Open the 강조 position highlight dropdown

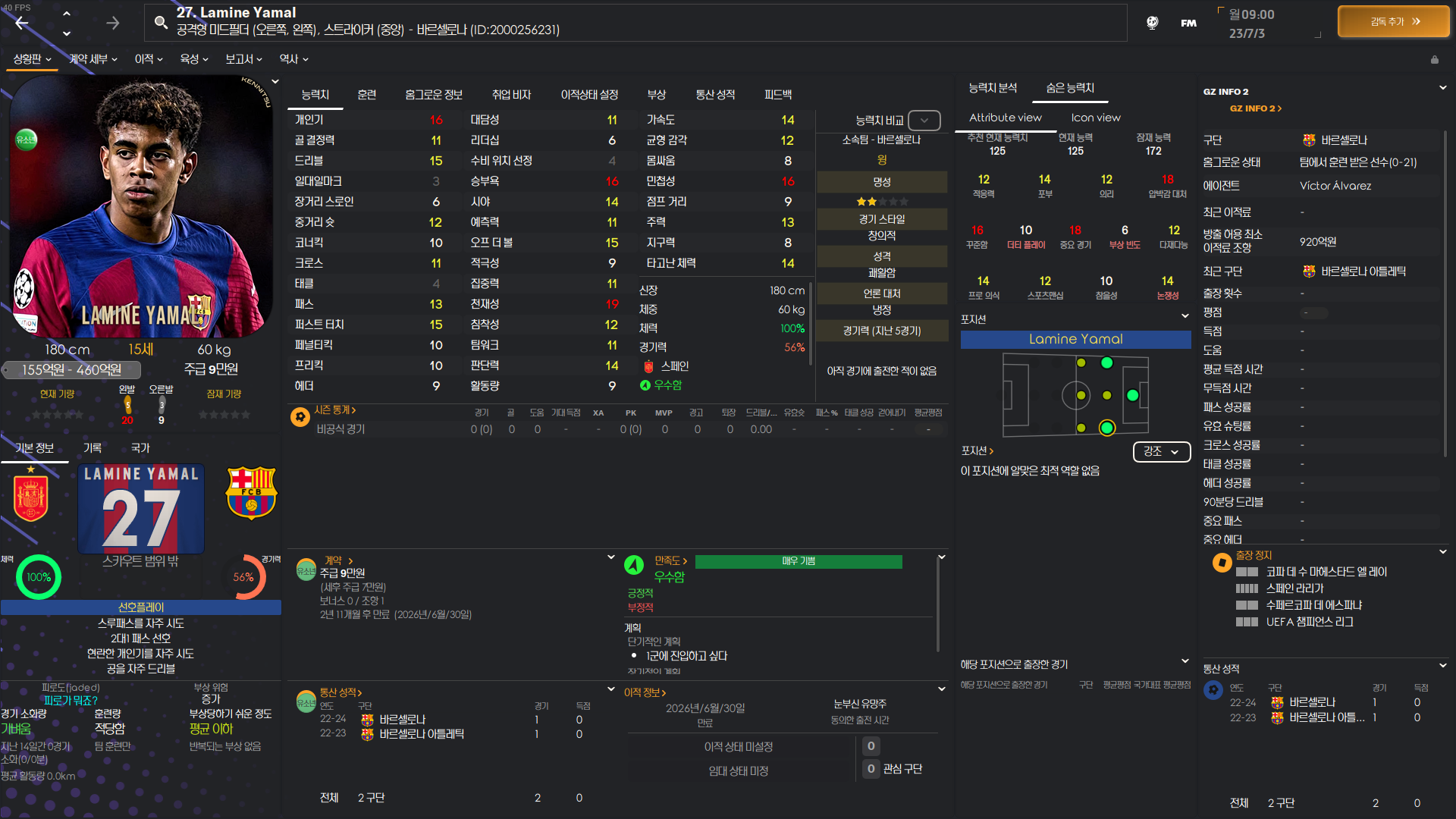point(1161,451)
